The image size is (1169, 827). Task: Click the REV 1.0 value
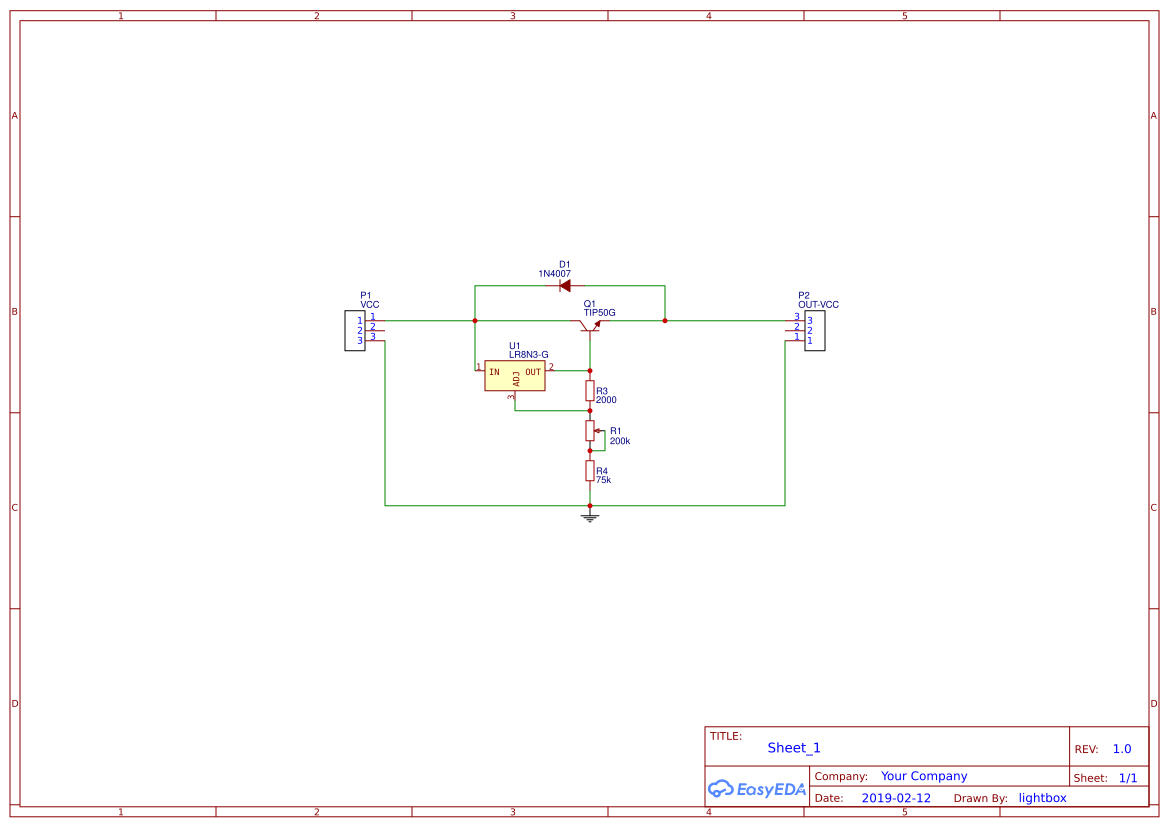[x=1122, y=749]
